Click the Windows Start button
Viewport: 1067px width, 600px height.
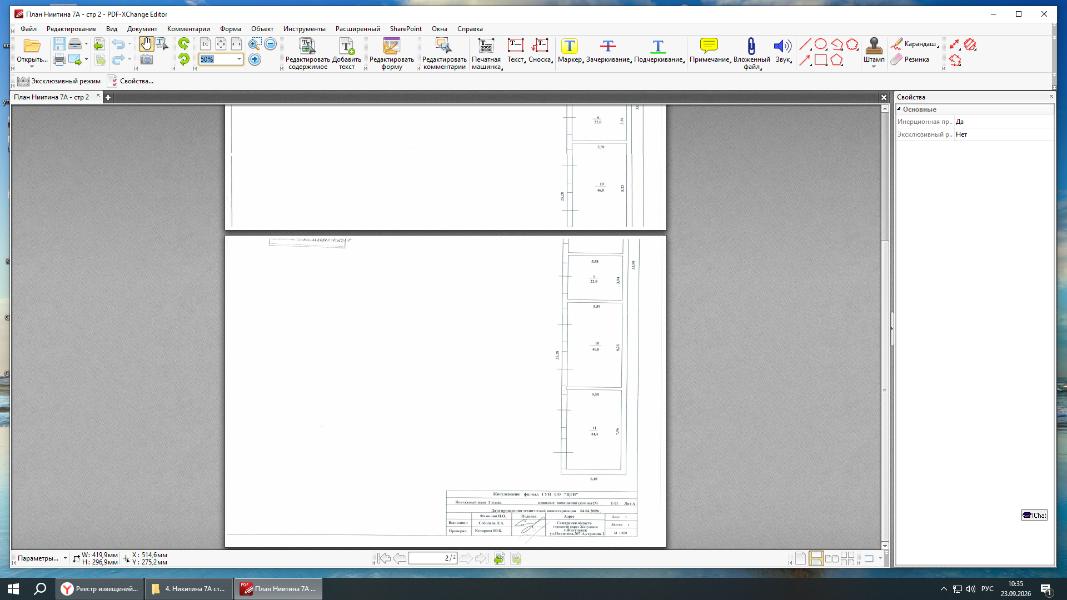click(x=13, y=589)
